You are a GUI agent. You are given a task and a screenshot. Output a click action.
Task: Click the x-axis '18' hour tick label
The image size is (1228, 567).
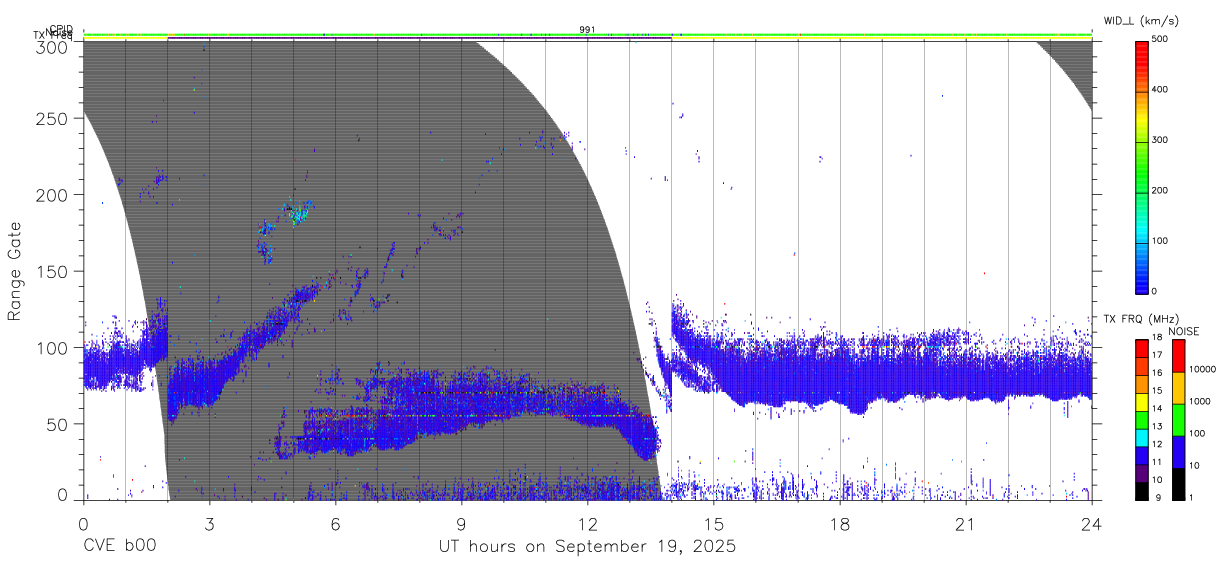click(839, 524)
